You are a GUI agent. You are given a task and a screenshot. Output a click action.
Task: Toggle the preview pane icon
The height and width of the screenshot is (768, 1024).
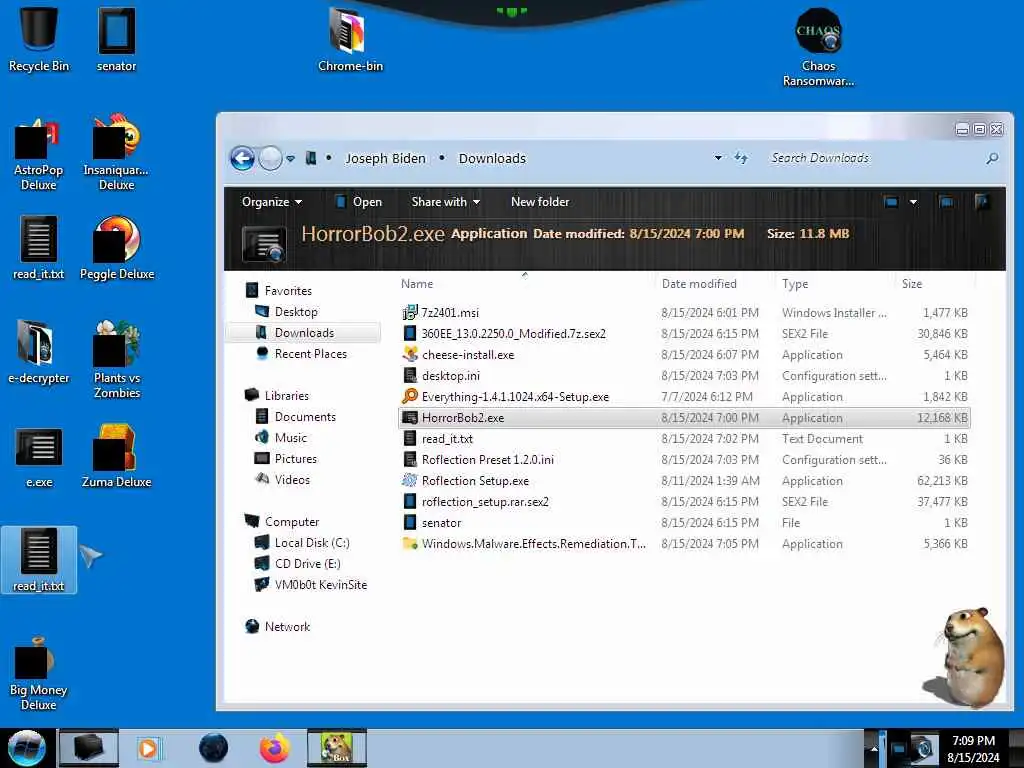(x=946, y=202)
